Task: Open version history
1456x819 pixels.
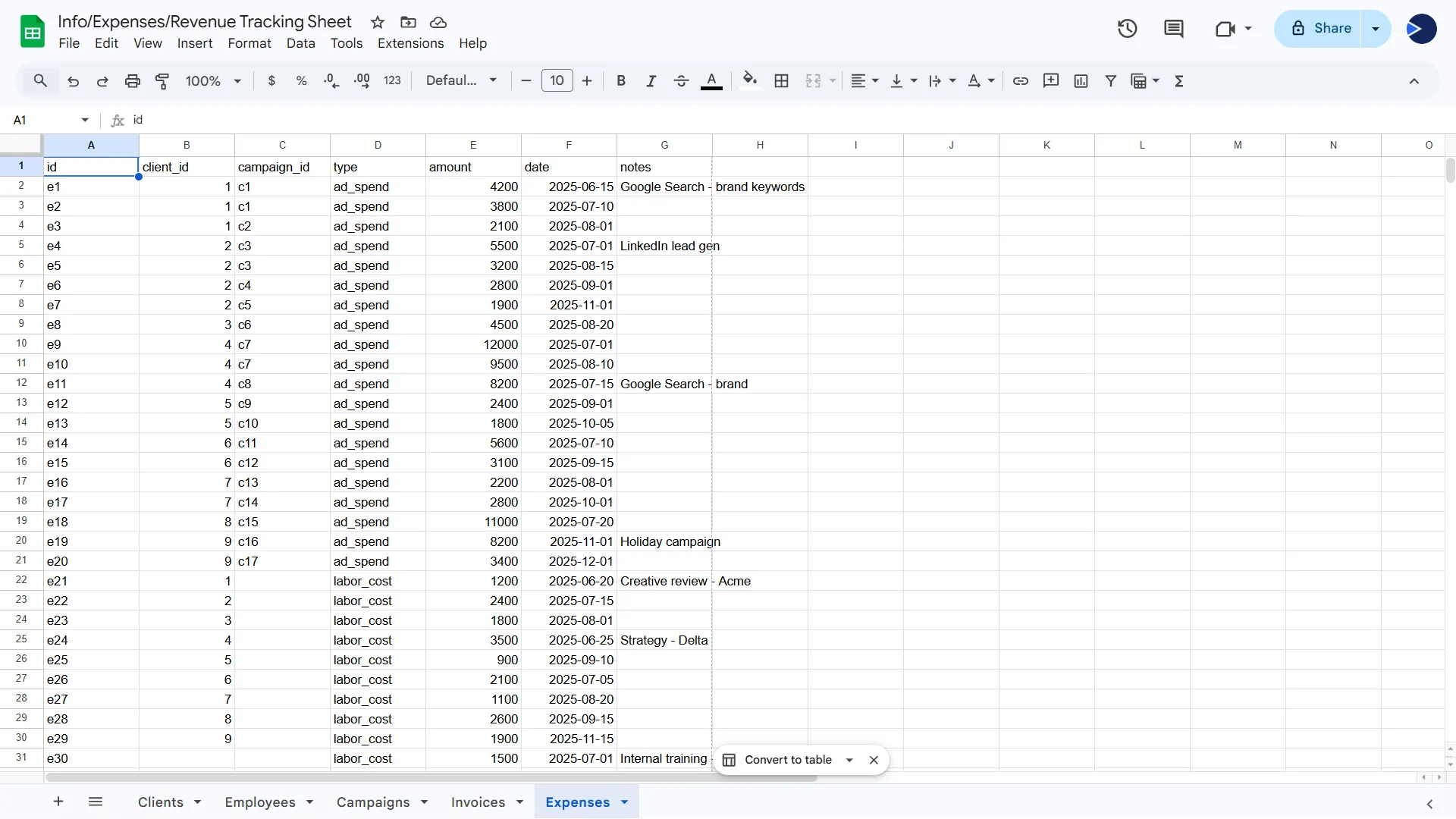Action: [x=1127, y=28]
